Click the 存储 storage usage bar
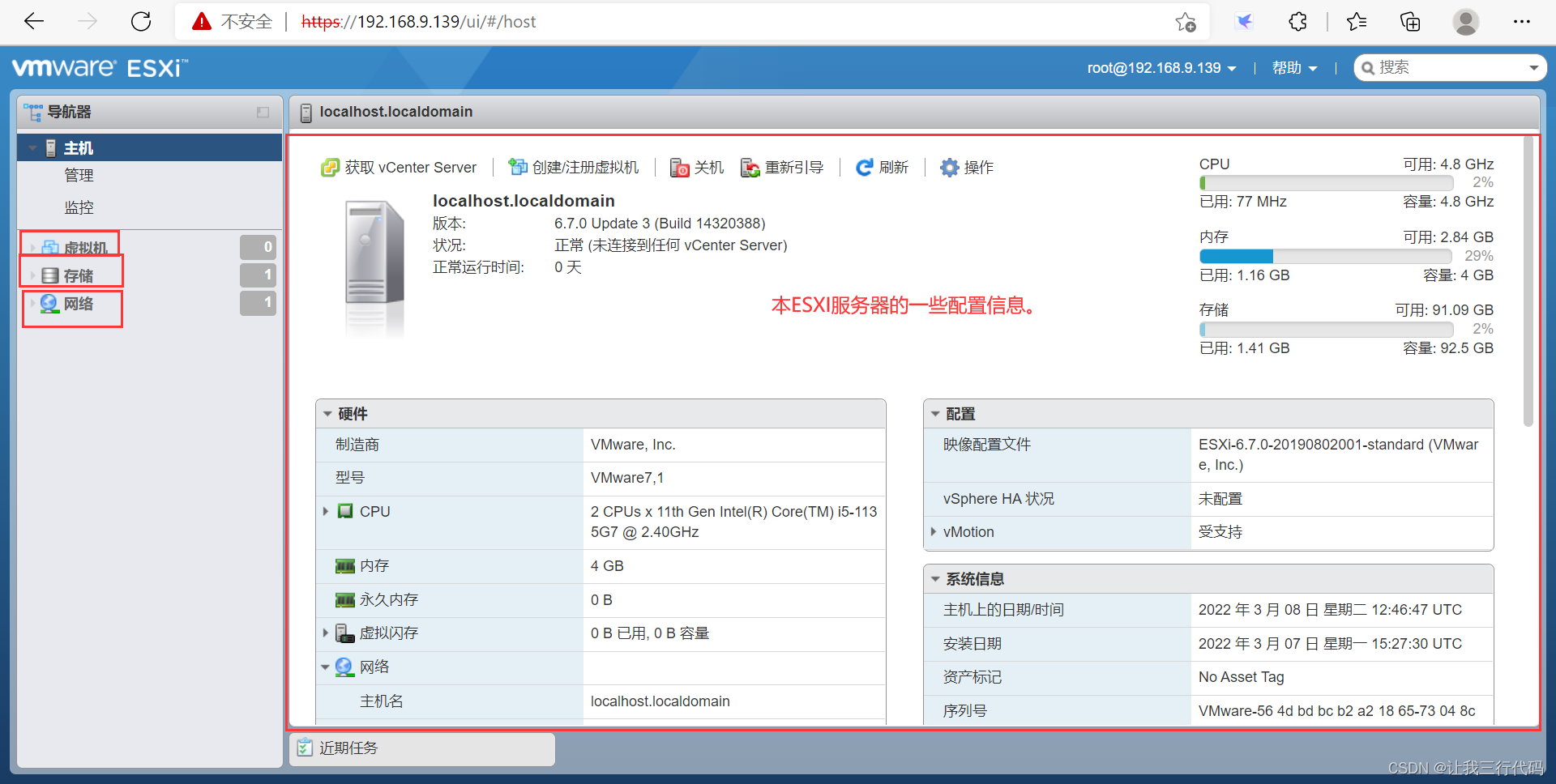The image size is (1556, 784). [x=1326, y=330]
